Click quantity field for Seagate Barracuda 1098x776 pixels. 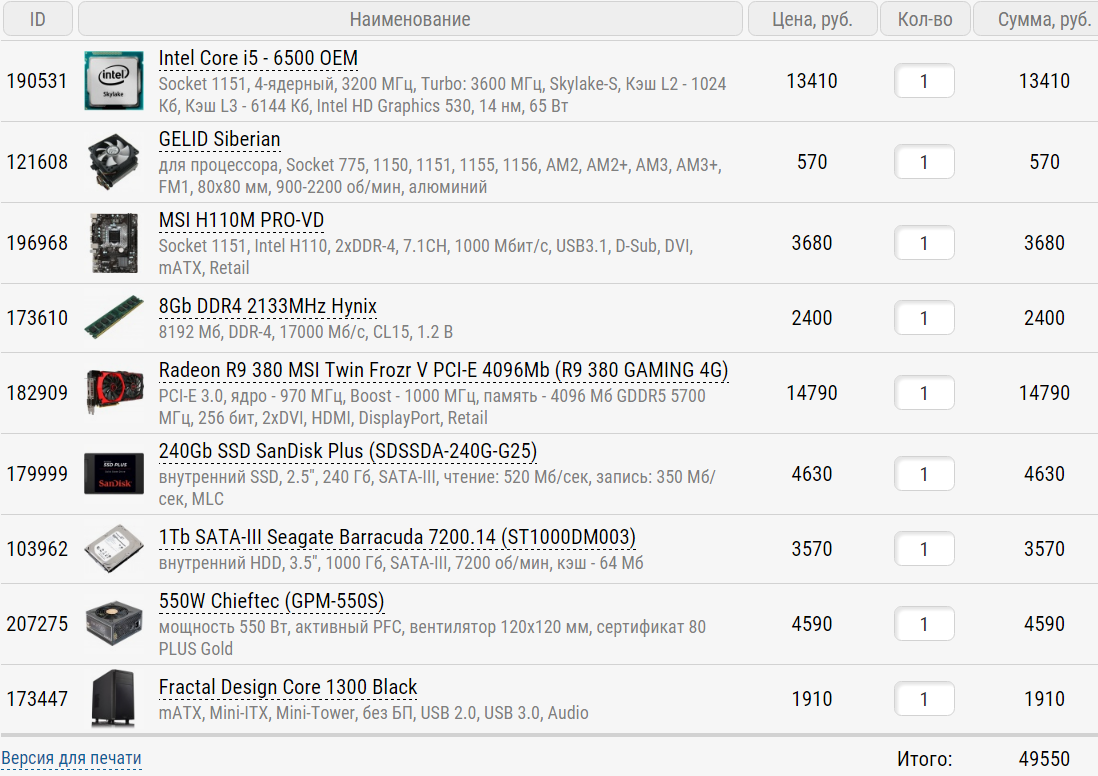tap(924, 548)
